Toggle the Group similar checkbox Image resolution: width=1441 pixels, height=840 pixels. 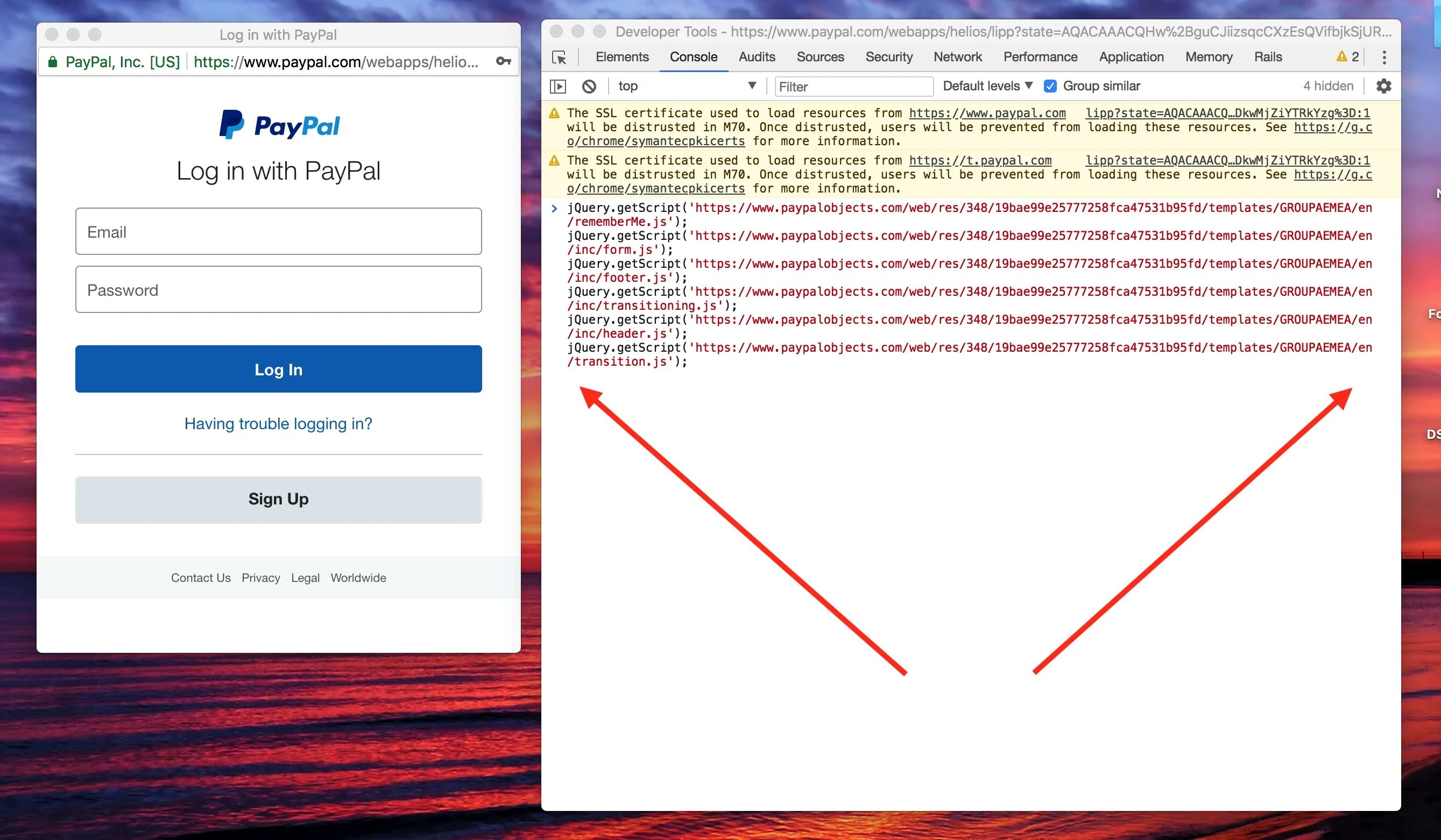(x=1050, y=86)
